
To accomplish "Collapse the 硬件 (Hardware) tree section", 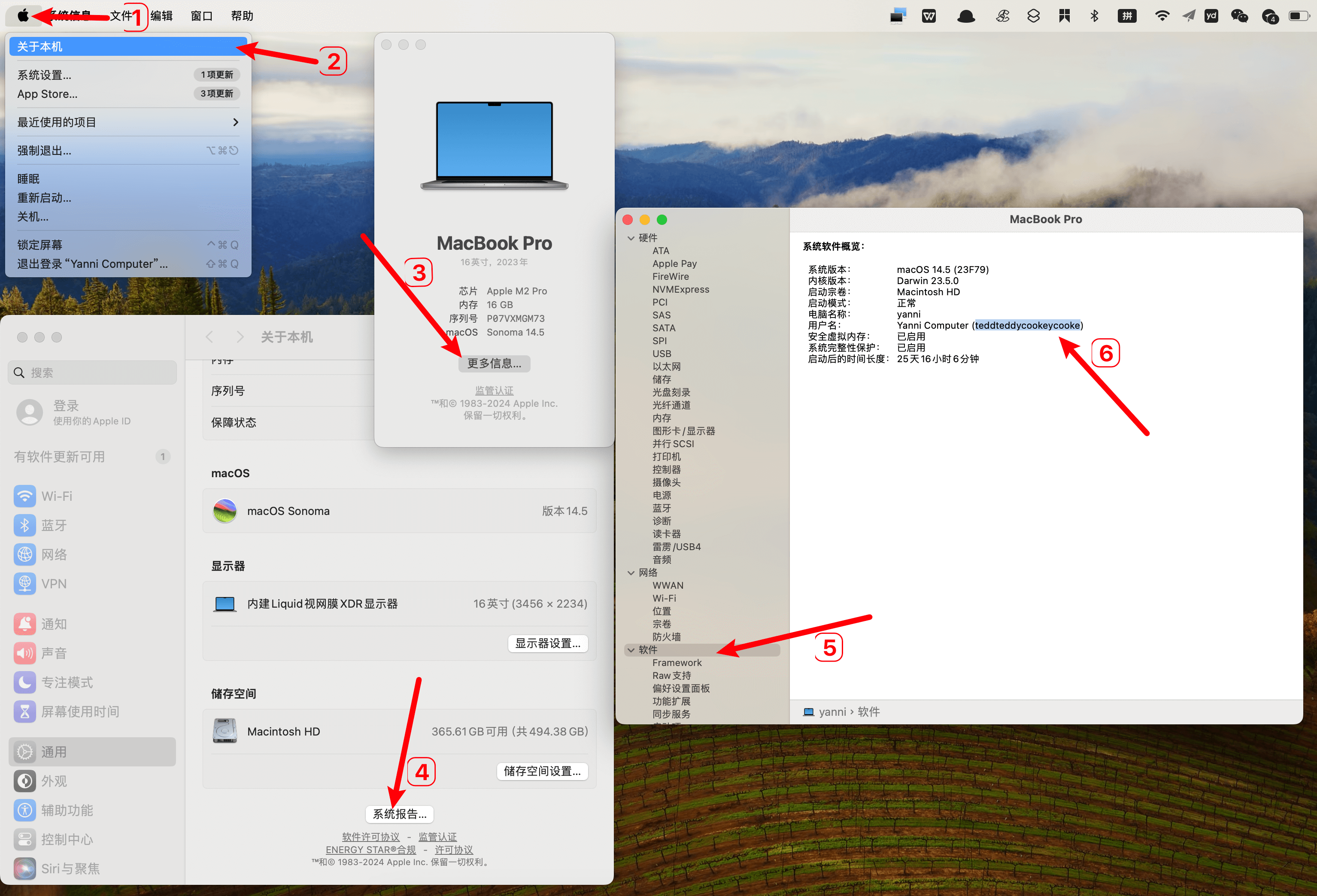I will click(631, 238).
